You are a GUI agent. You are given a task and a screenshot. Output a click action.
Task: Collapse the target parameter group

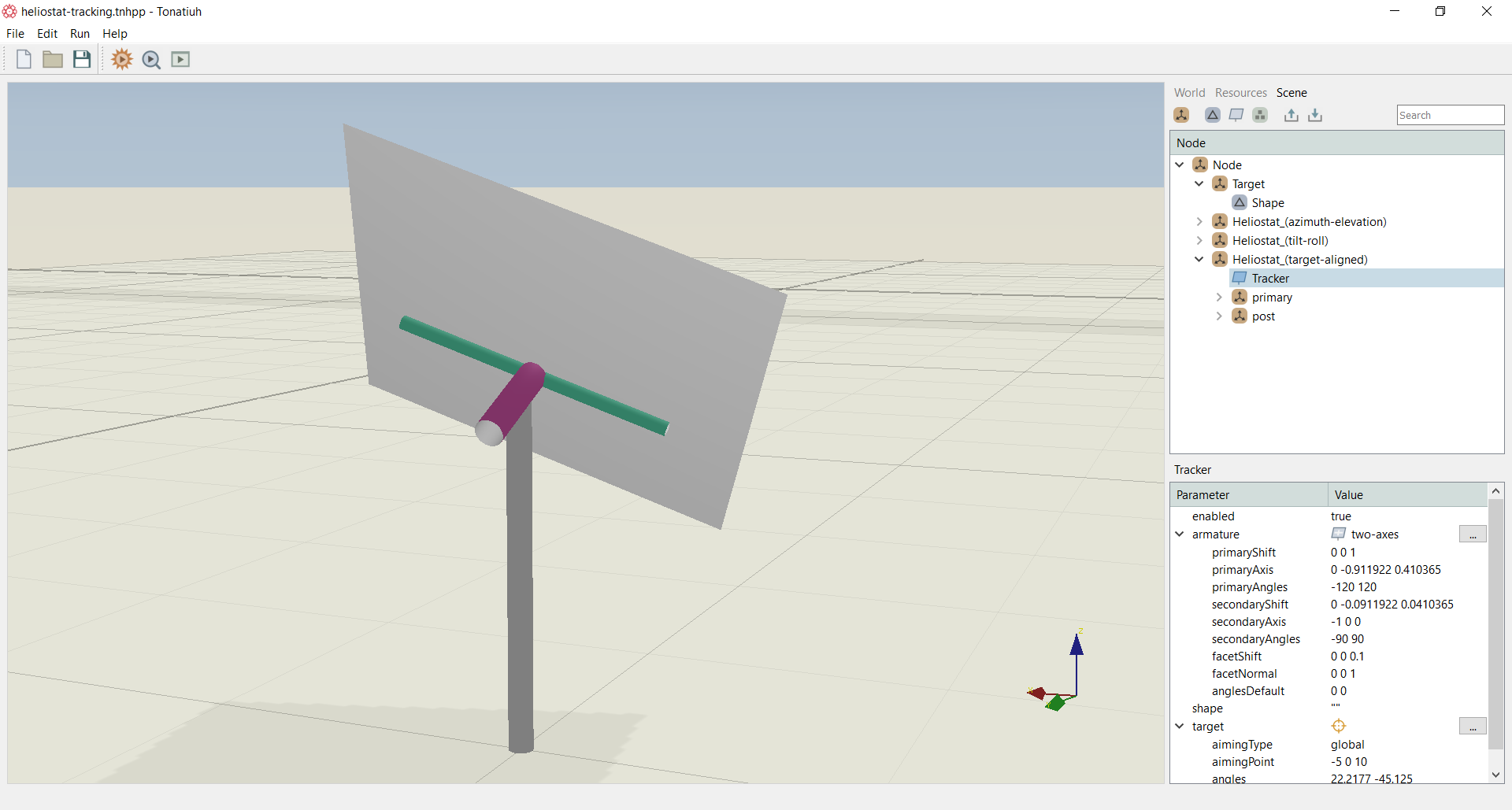1180,726
